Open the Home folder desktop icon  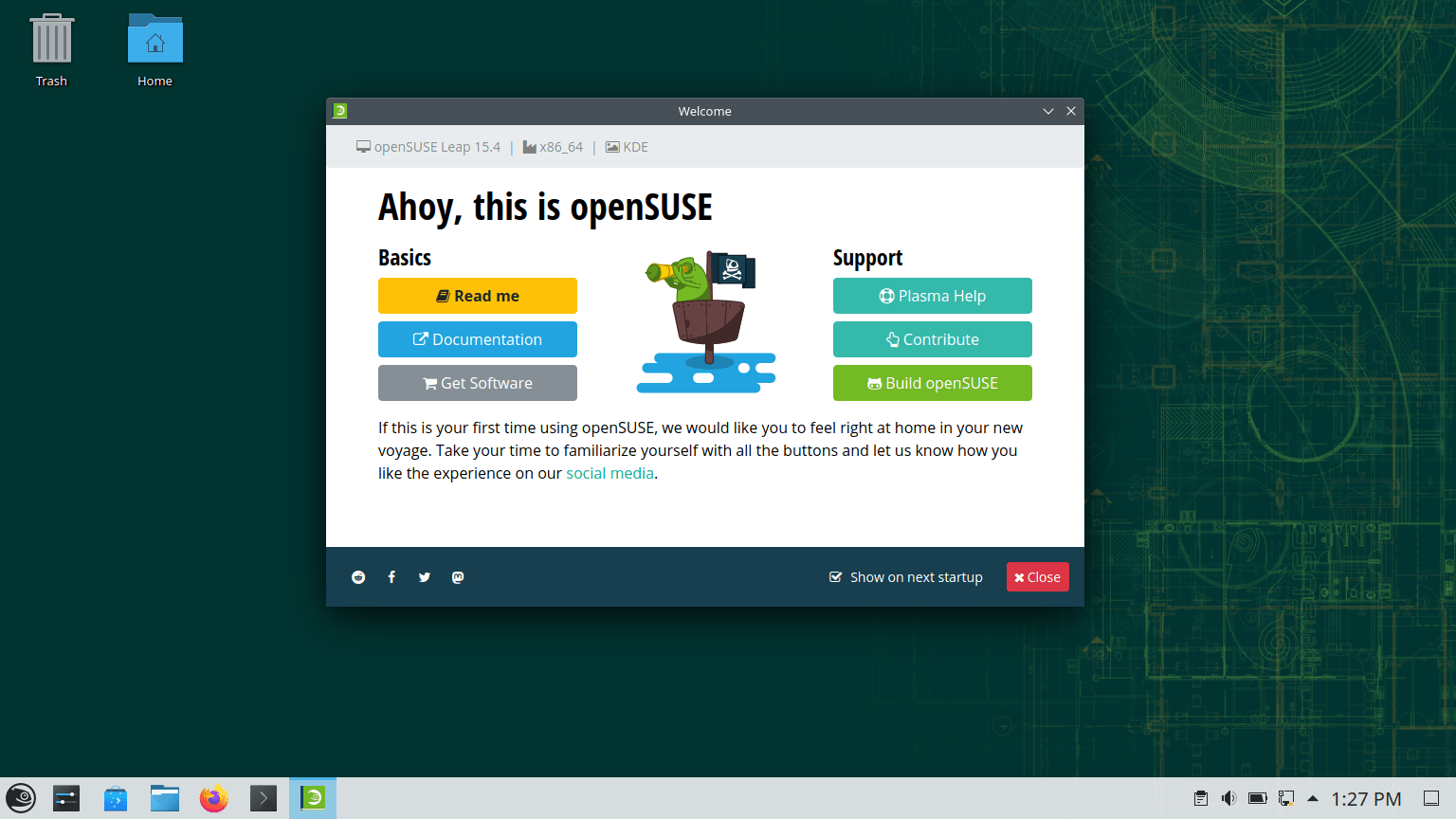pyautogui.click(x=155, y=51)
